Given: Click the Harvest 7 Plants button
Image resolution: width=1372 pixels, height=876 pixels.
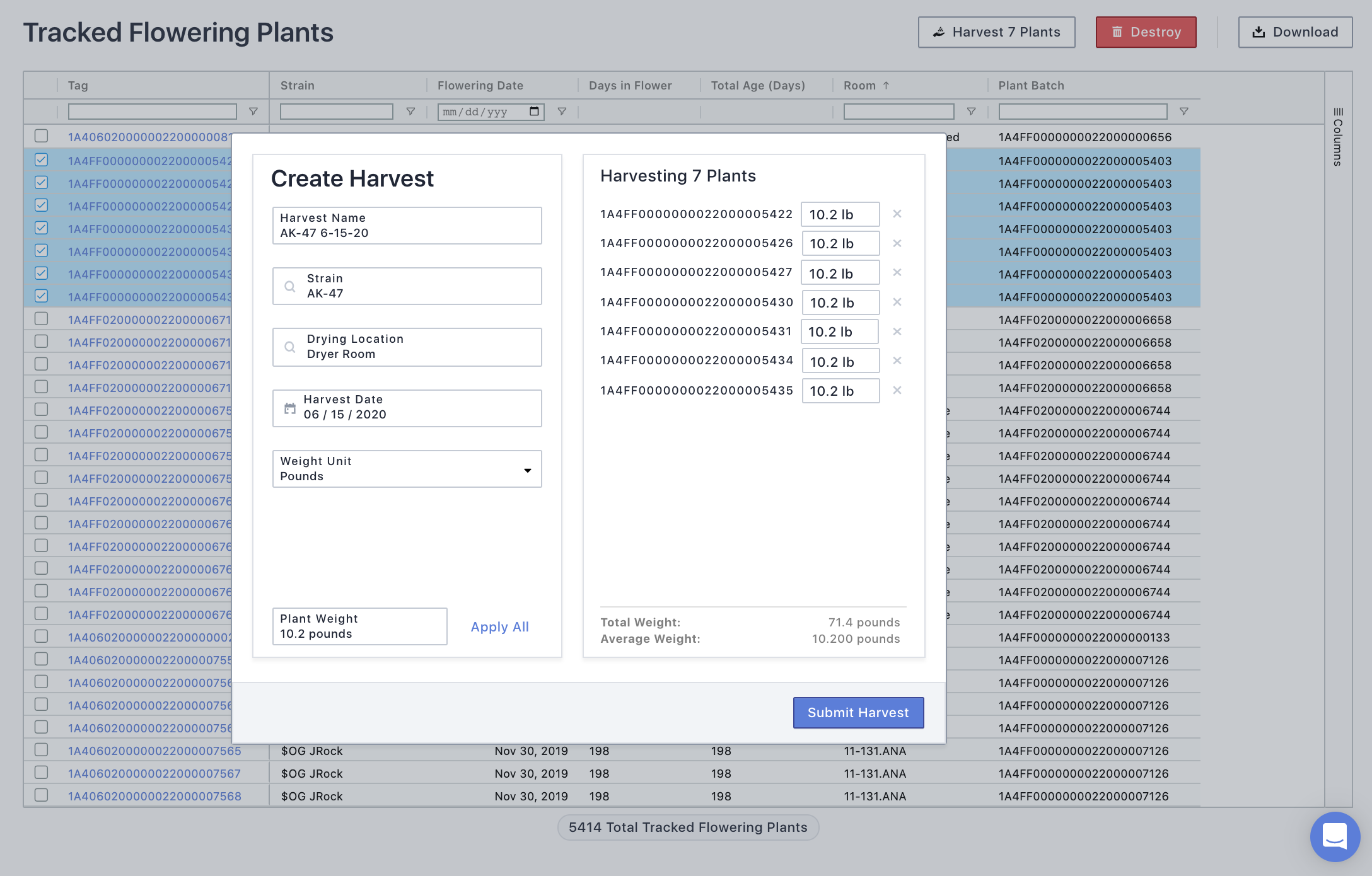Looking at the screenshot, I should pyautogui.click(x=996, y=32).
